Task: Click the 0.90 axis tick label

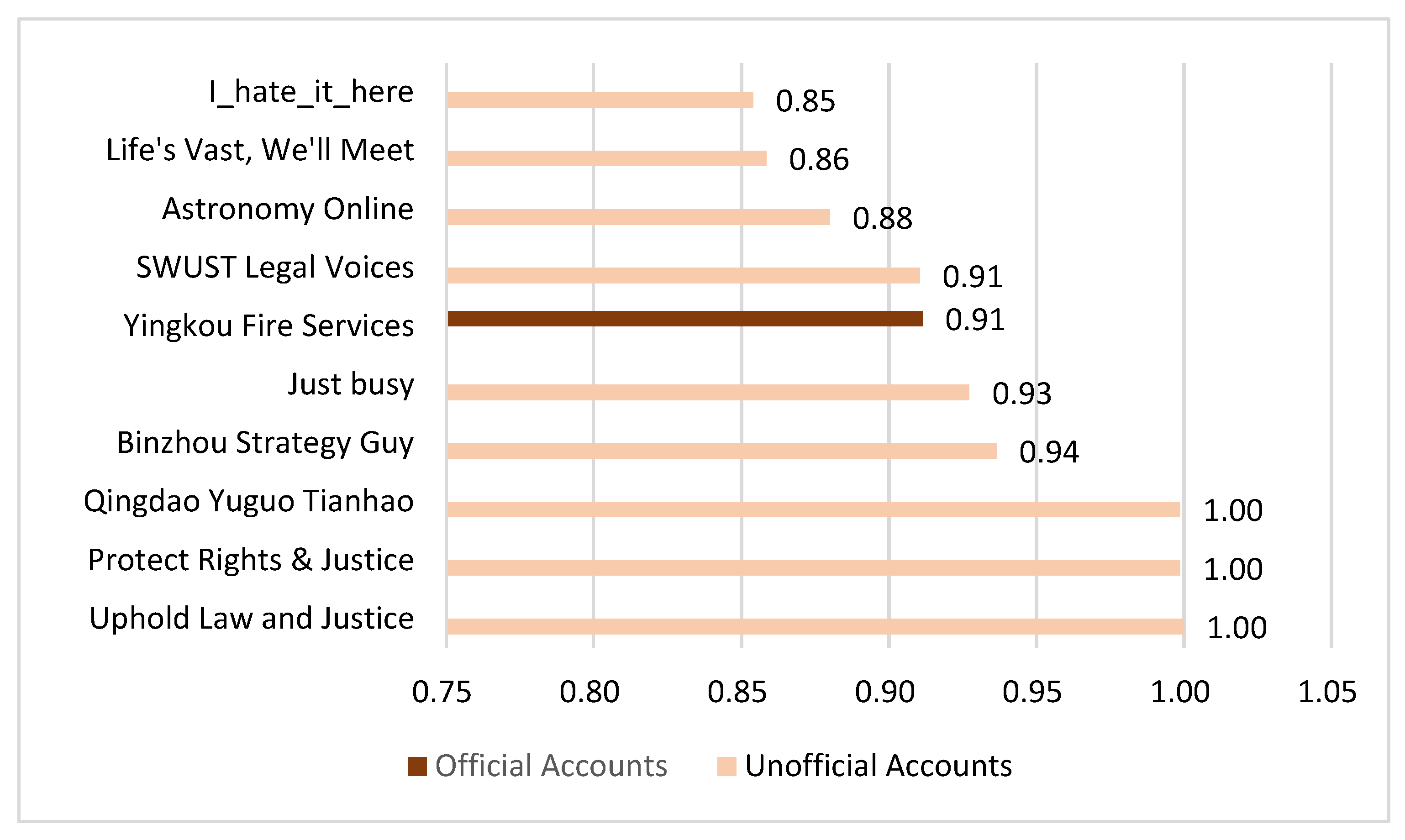Action: click(884, 692)
